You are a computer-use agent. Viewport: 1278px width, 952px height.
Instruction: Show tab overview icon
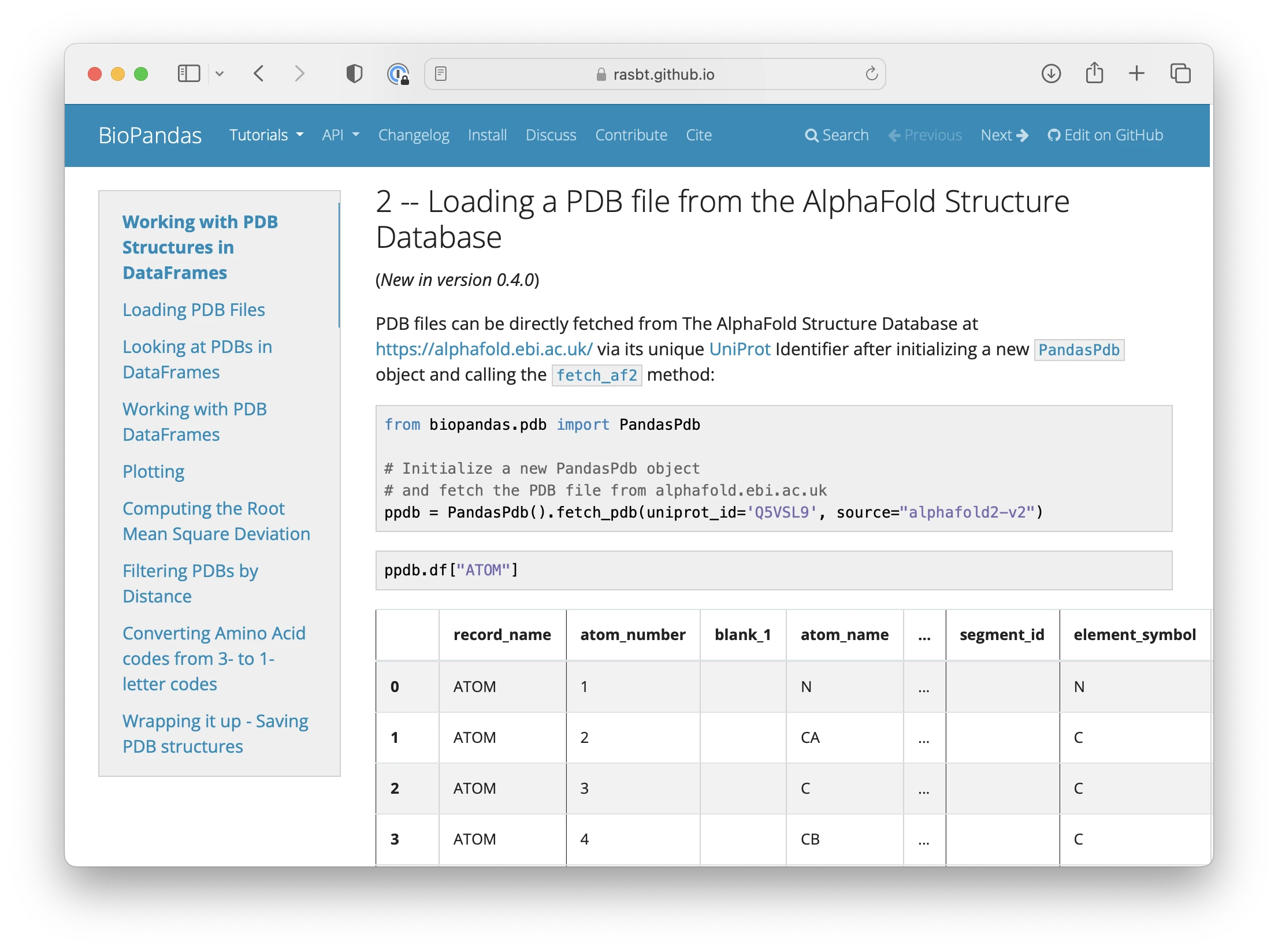pyautogui.click(x=1180, y=73)
